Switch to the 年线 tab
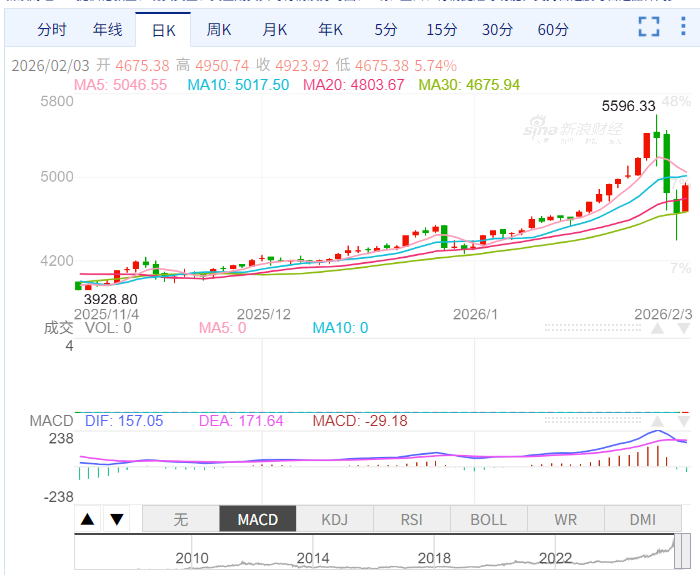700x575 pixels. pyautogui.click(x=108, y=30)
